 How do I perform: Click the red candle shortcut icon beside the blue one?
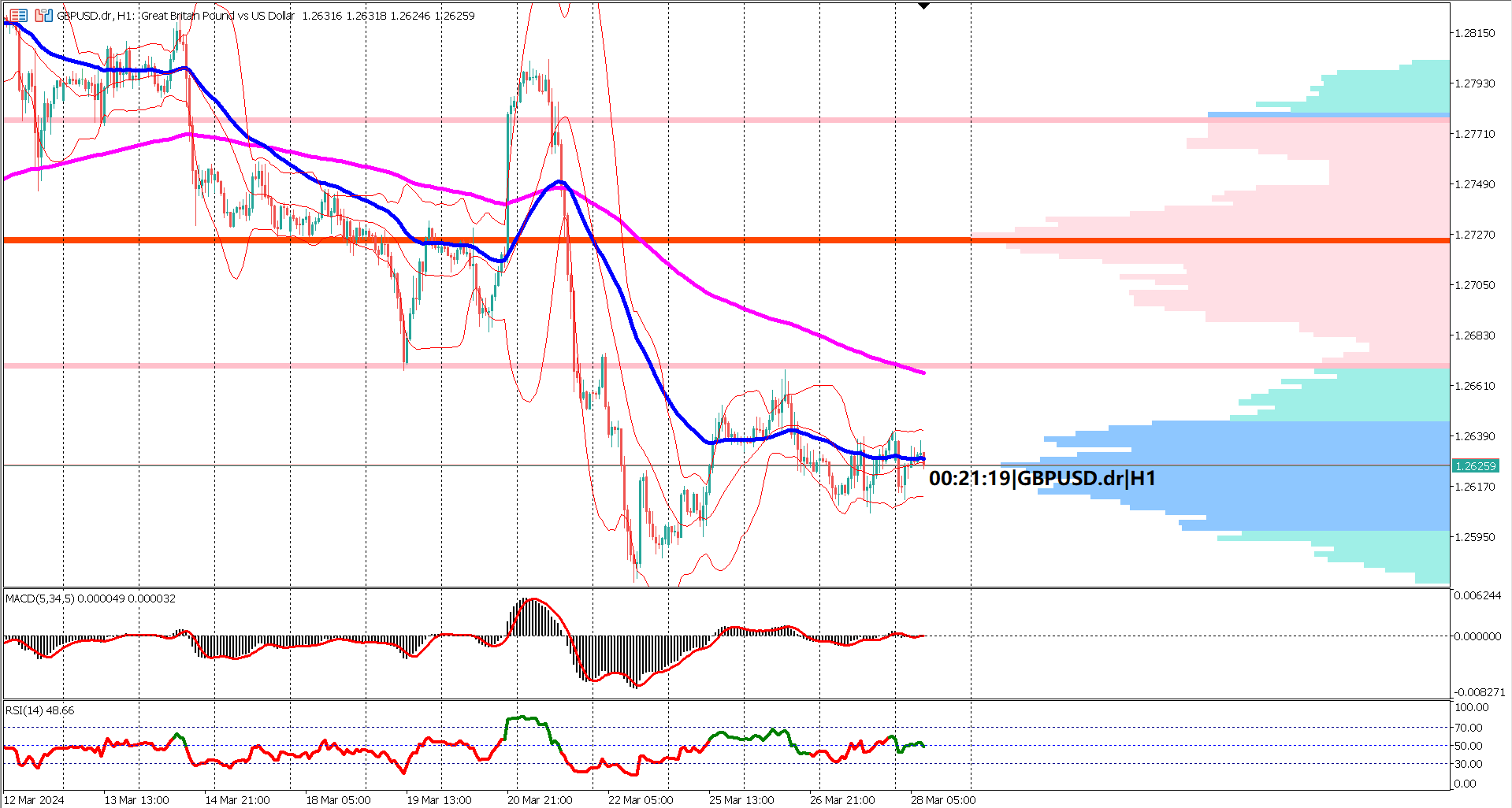point(39,15)
